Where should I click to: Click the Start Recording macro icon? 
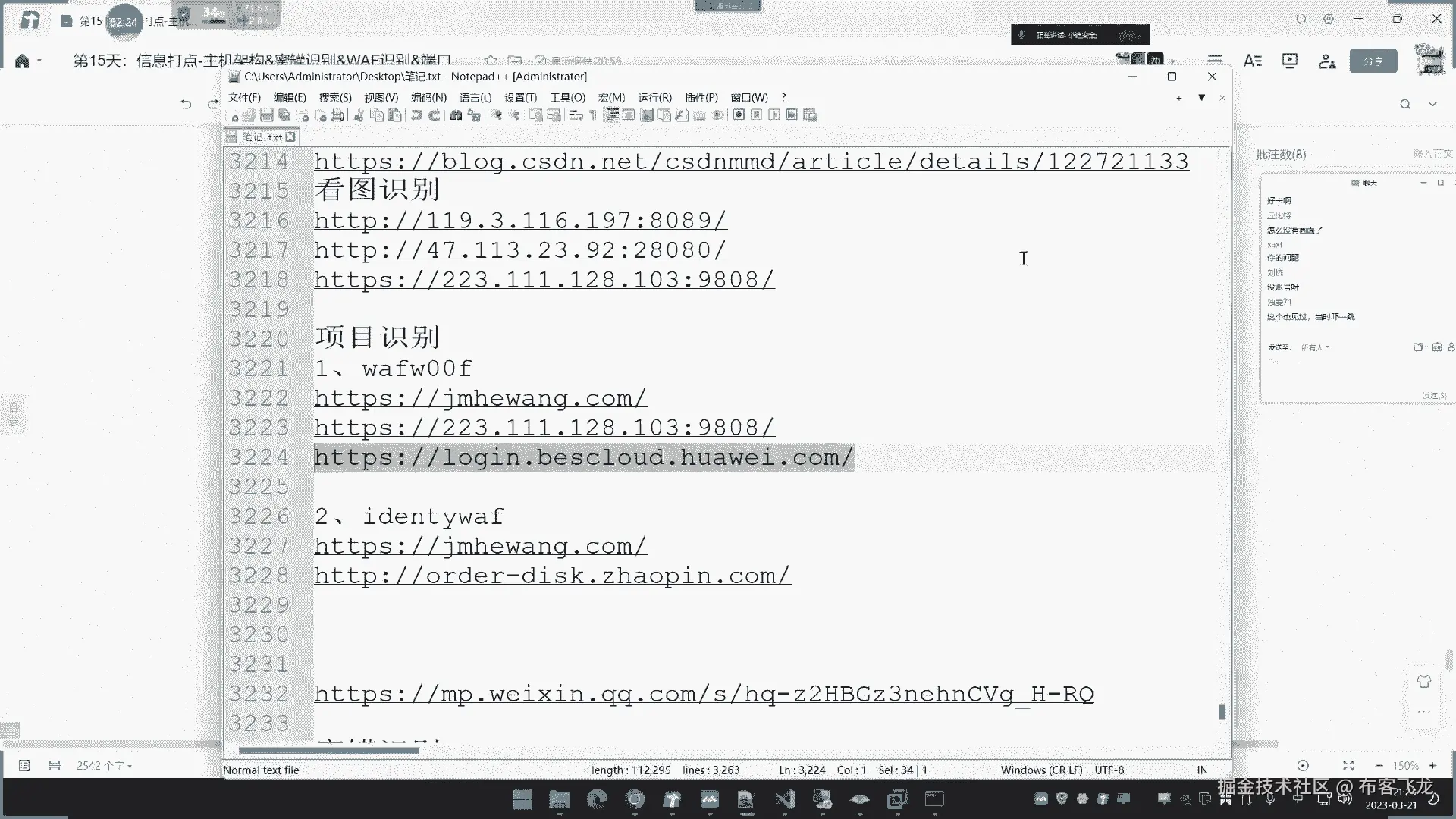tap(739, 115)
